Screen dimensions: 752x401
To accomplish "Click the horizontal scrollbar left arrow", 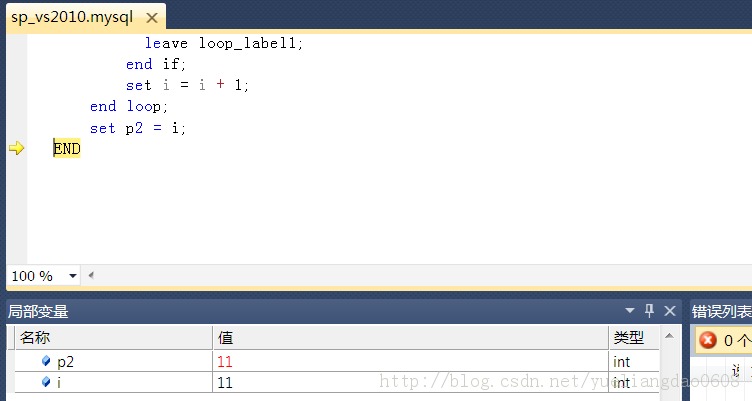I will [x=91, y=275].
